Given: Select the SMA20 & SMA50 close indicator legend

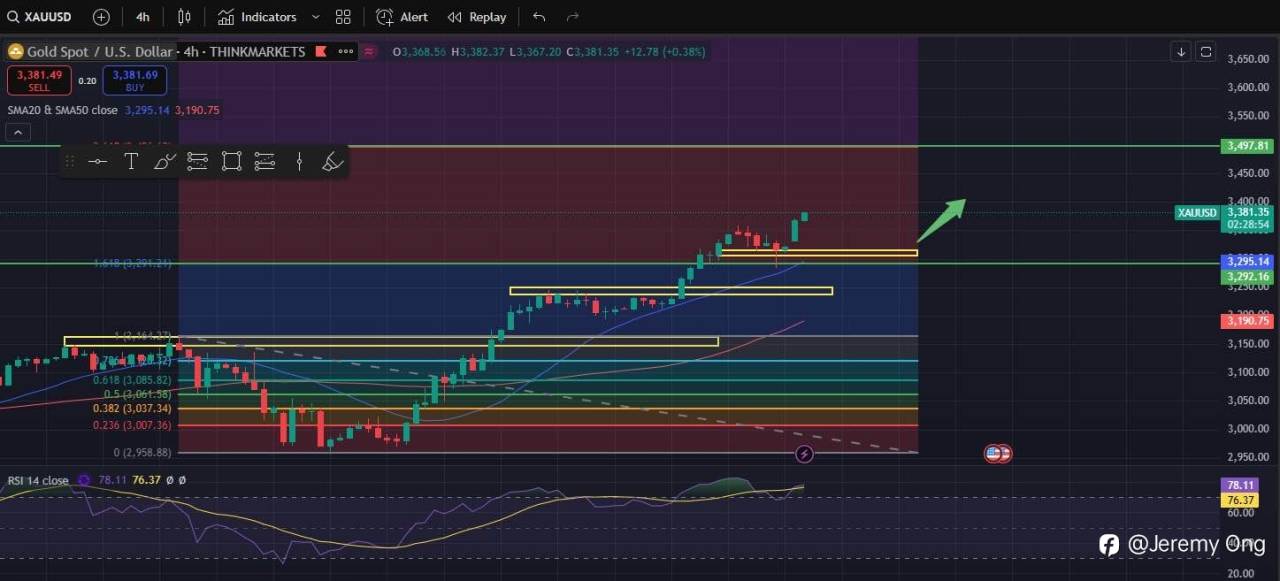Looking at the screenshot, I should click(x=62, y=110).
